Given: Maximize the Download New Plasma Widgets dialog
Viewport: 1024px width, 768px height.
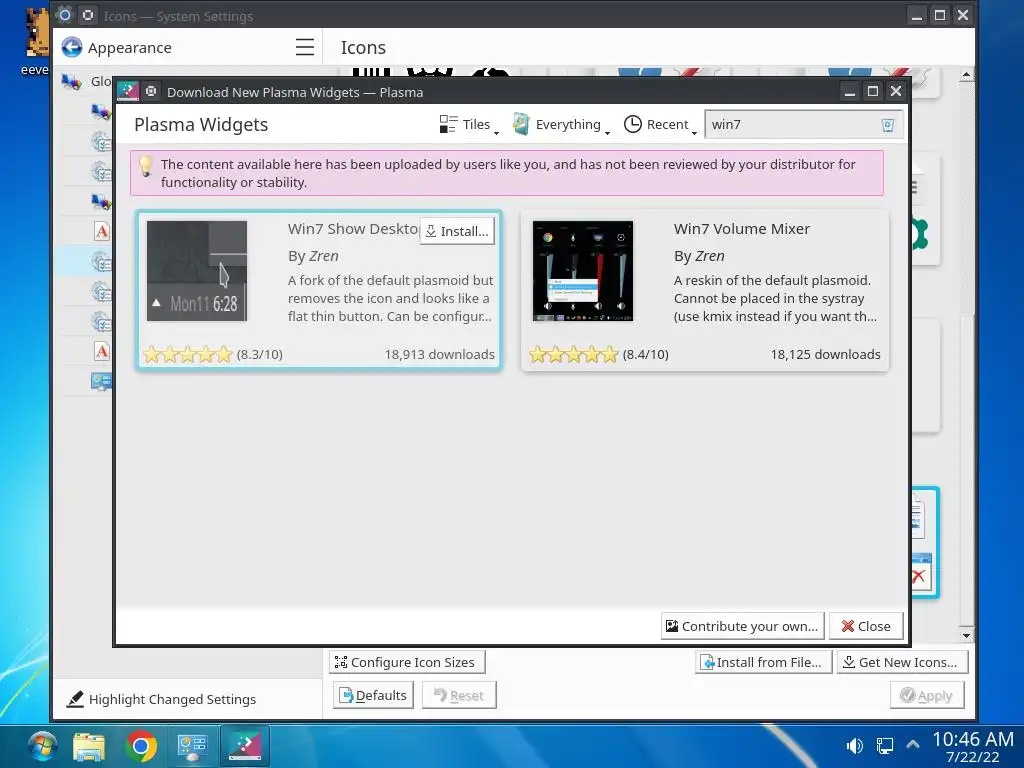Looking at the screenshot, I should pyautogui.click(x=872, y=91).
